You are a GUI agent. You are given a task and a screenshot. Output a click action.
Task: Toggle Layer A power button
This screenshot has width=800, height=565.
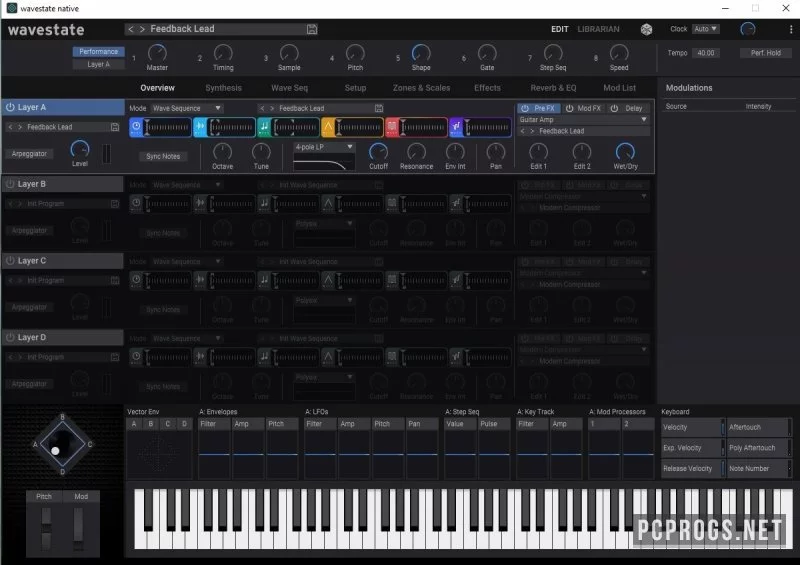click(10, 107)
